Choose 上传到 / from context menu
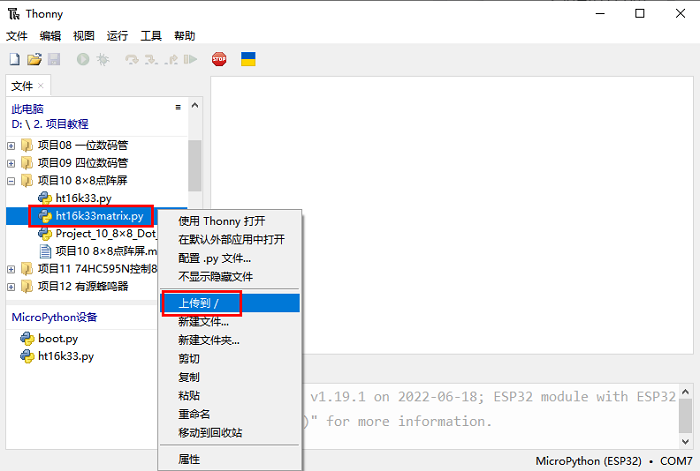 click(205, 303)
